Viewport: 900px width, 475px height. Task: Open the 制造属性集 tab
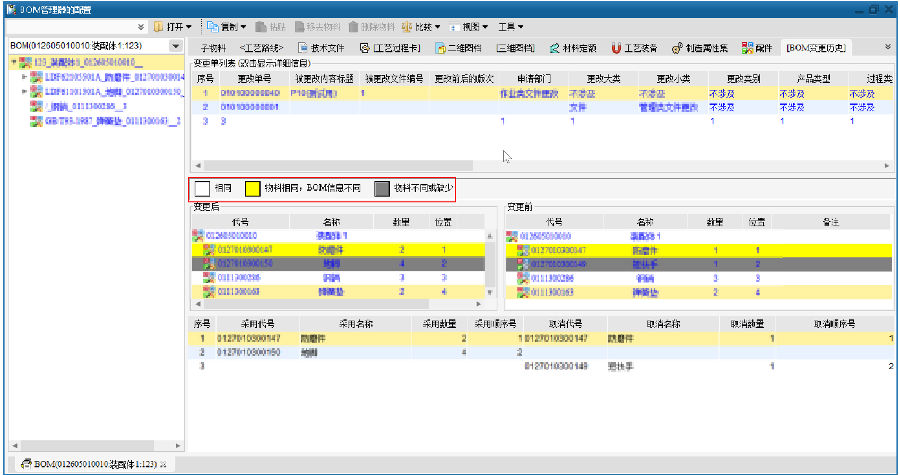click(x=700, y=48)
